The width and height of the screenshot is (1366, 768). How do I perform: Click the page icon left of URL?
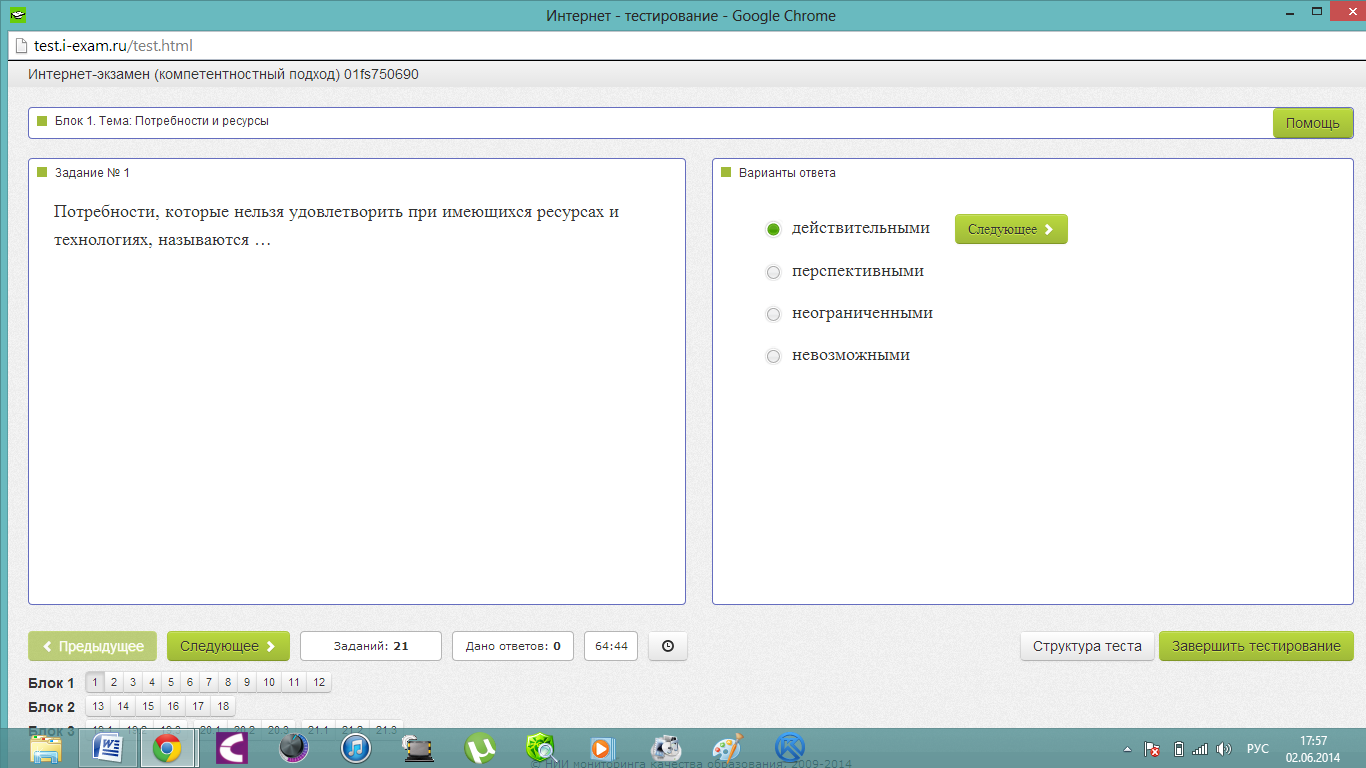click(20, 46)
